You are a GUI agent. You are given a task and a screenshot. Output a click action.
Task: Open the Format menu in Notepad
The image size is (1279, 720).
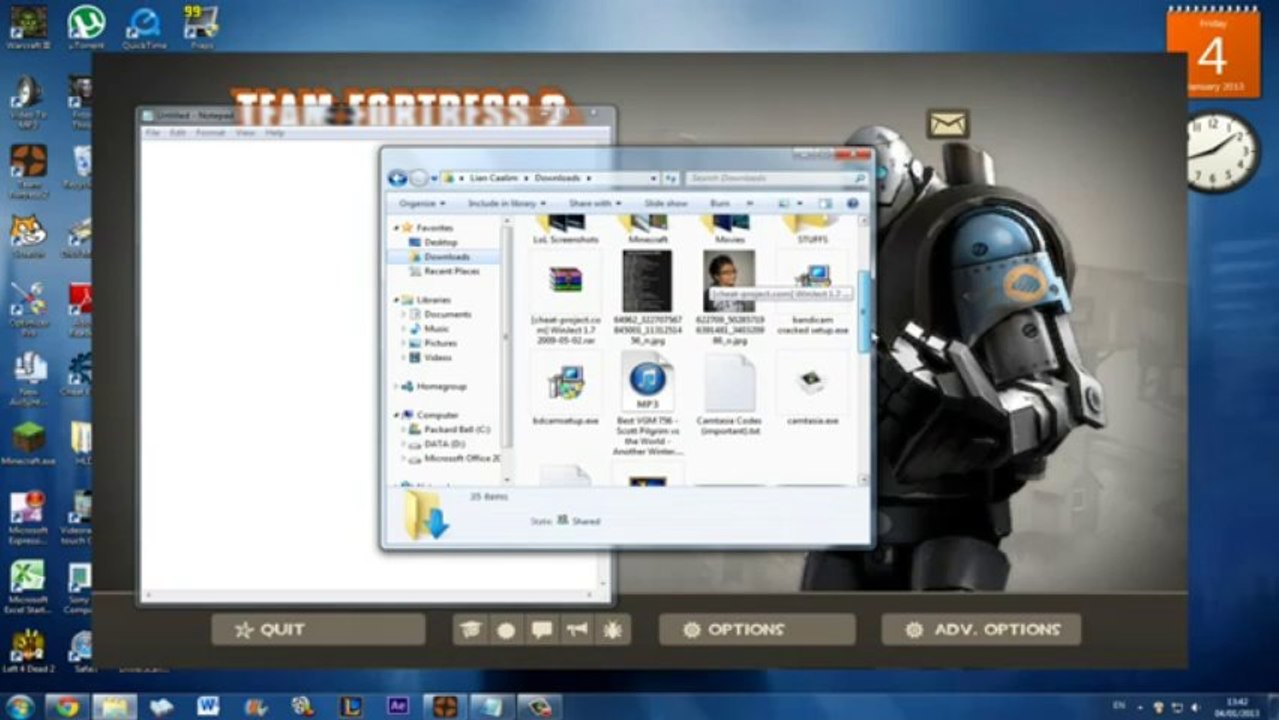point(210,133)
